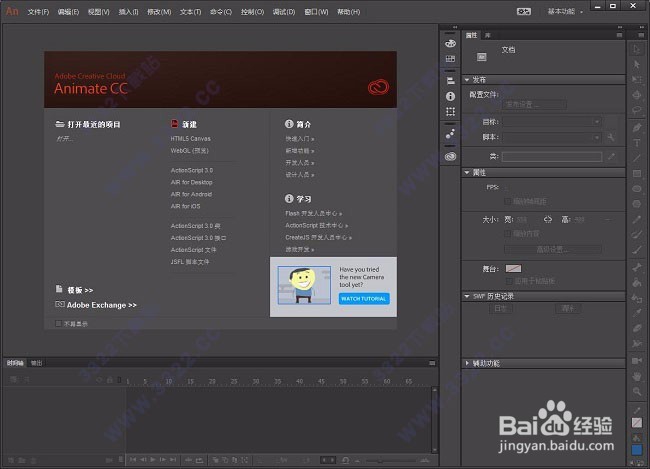Screen dimensions: 650x469
Task: Select the Pen tool
Action: click(x=637, y=128)
